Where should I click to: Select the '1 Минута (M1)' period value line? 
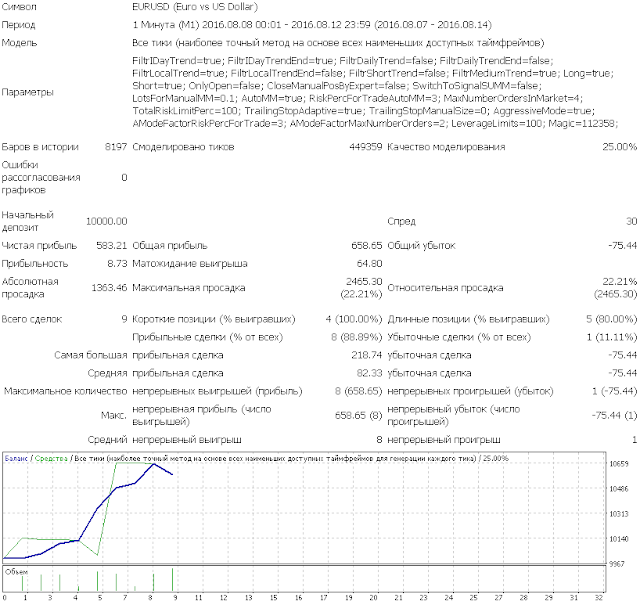(x=312, y=25)
